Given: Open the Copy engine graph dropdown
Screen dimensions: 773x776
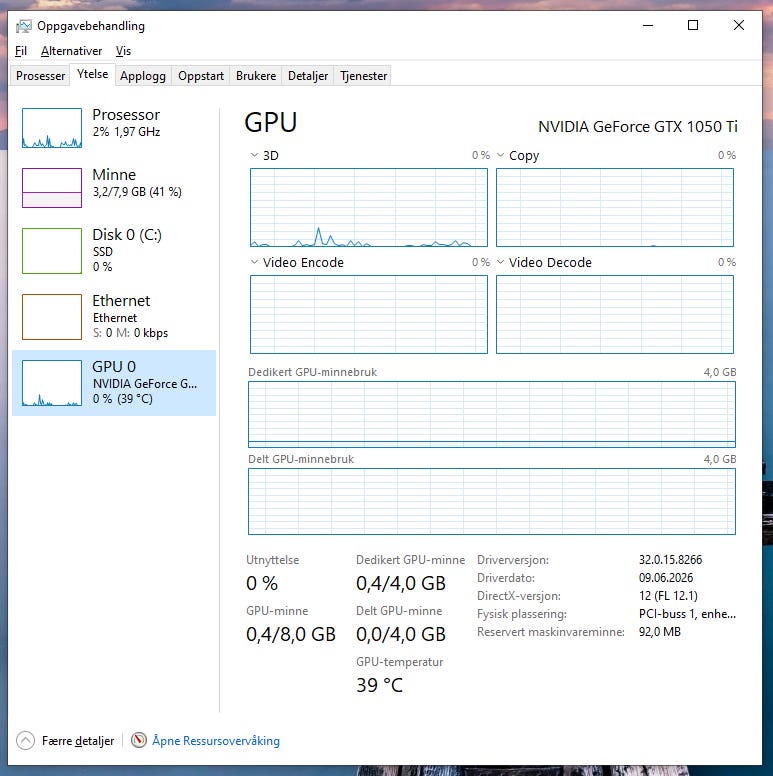Looking at the screenshot, I should 500,155.
